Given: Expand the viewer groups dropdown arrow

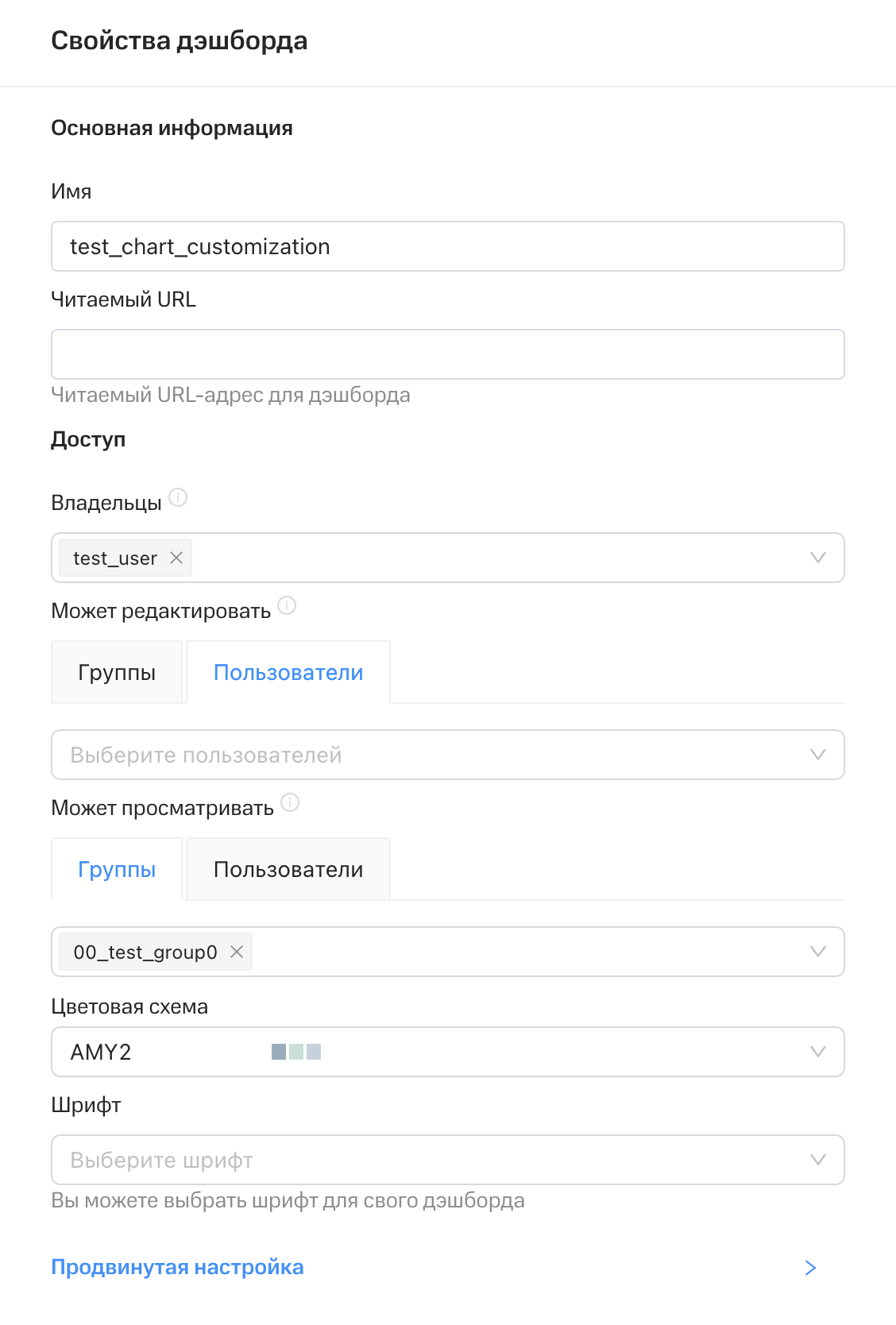Looking at the screenshot, I should tap(817, 952).
